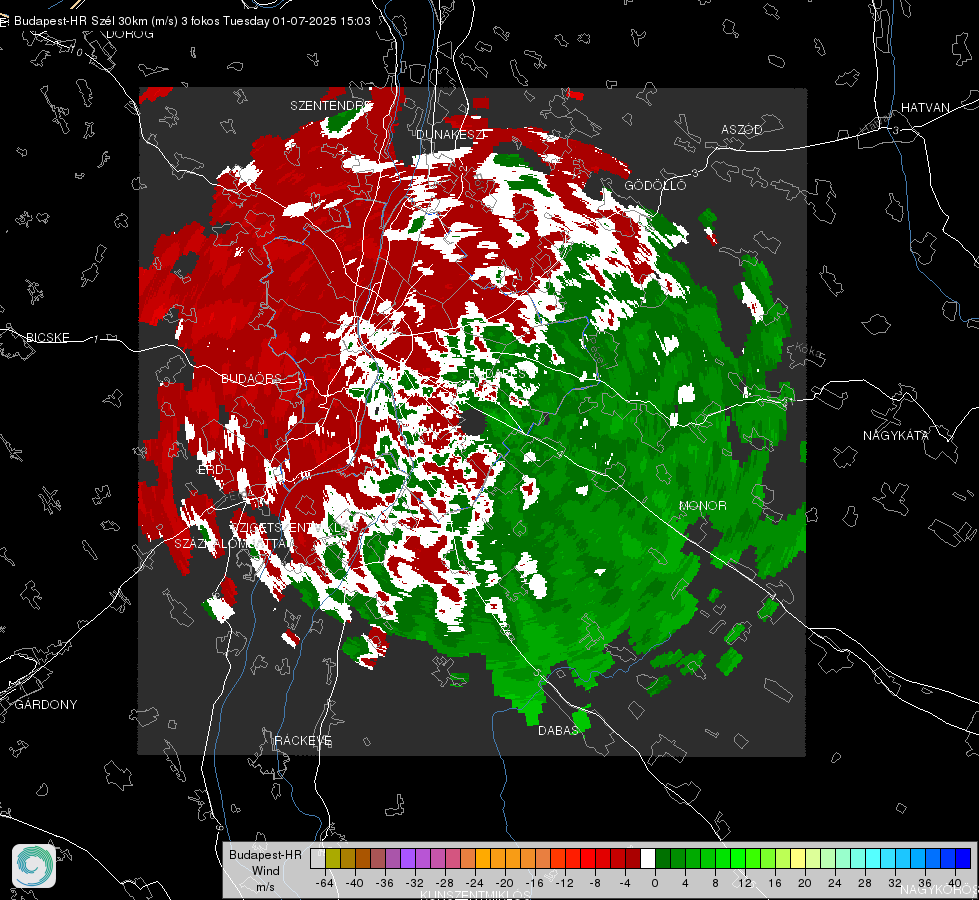Click the -24 legend scale value
This screenshot has width=979, height=900.
[x=475, y=883]
